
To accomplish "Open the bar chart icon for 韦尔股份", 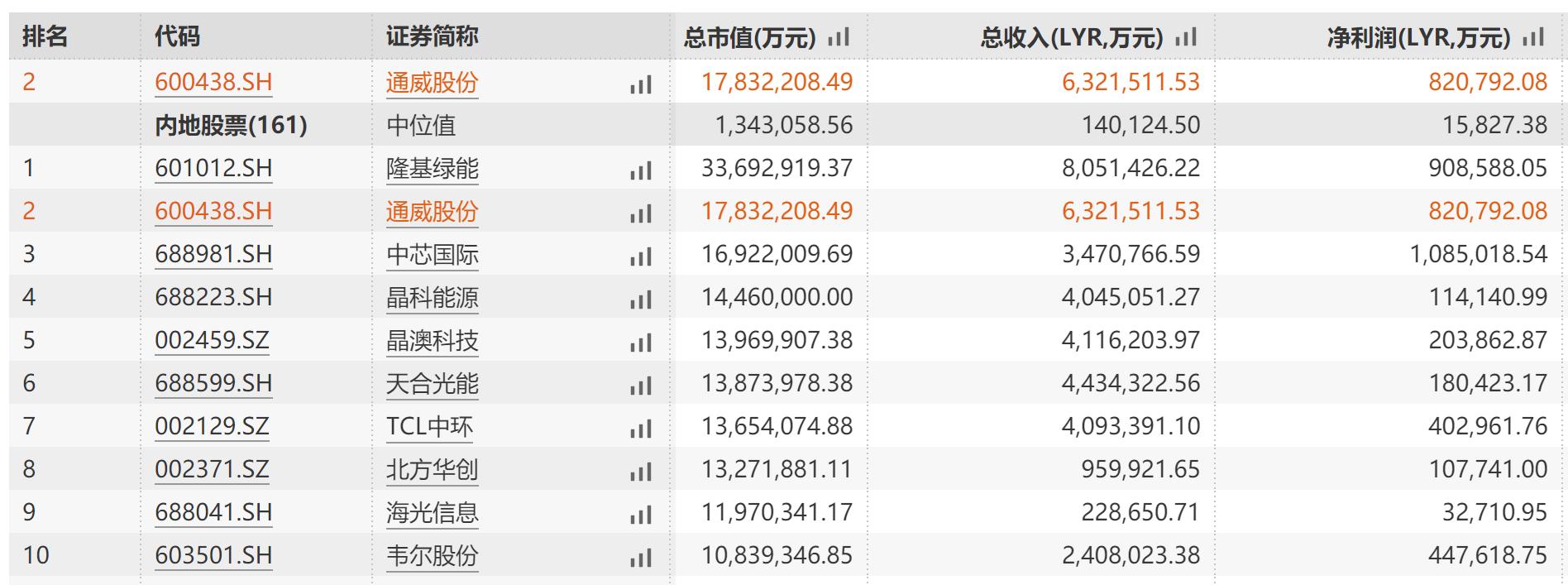I will [641, 558].
